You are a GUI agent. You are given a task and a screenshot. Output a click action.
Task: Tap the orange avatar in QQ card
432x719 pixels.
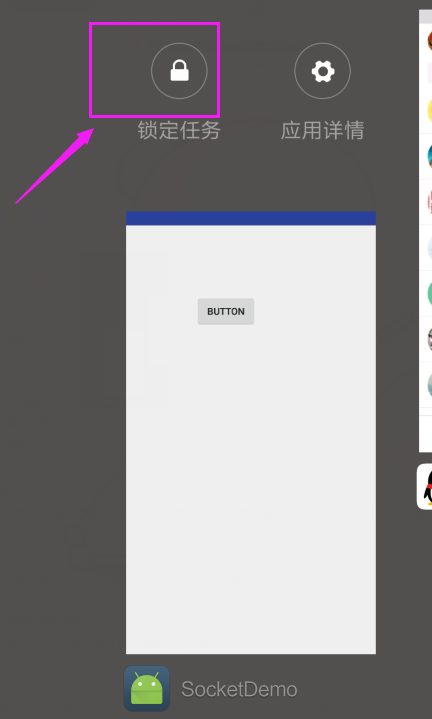click(x=430, y=40)
